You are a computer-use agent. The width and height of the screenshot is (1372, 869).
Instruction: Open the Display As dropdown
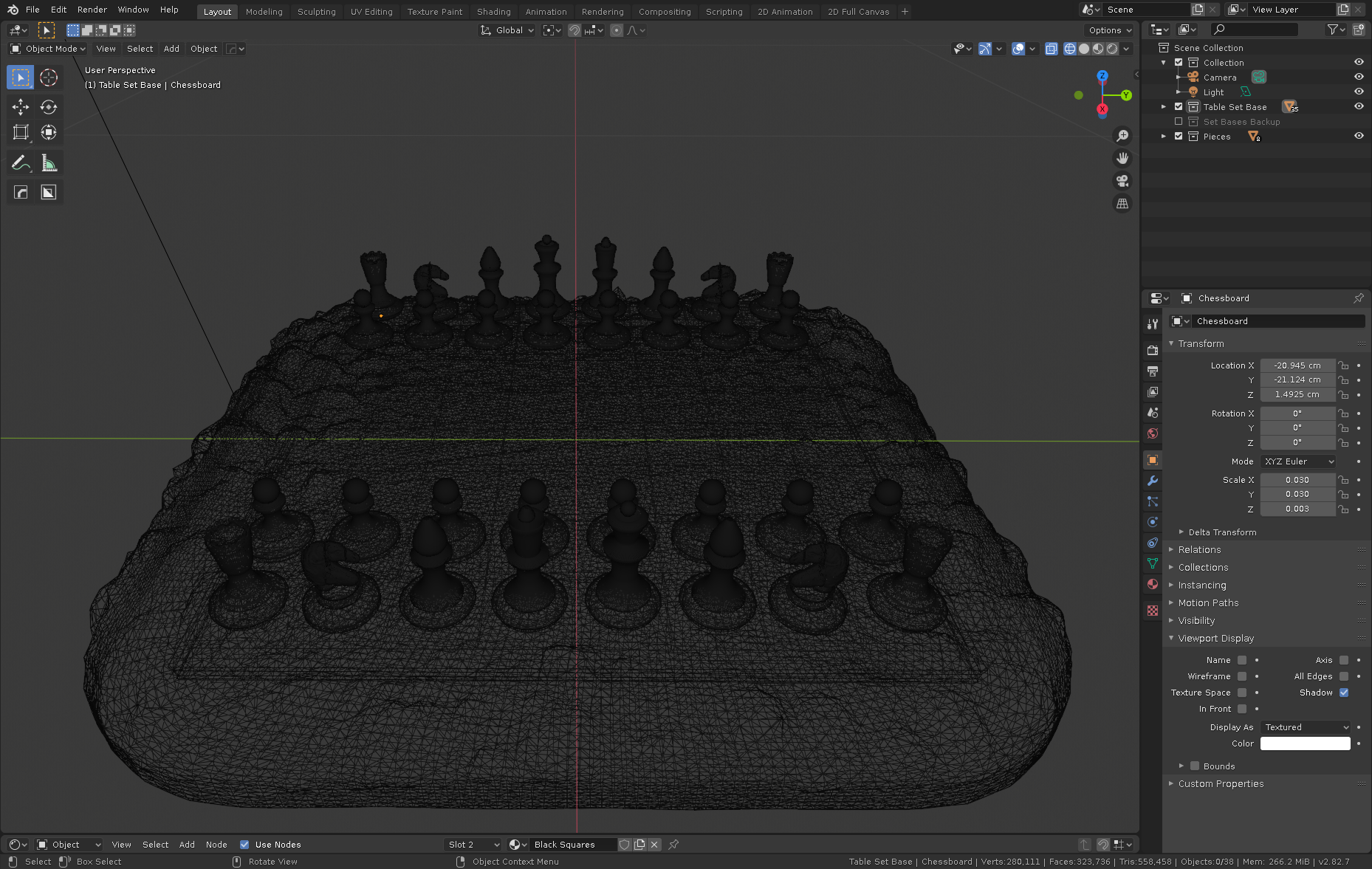click(x=1306, y=727)
